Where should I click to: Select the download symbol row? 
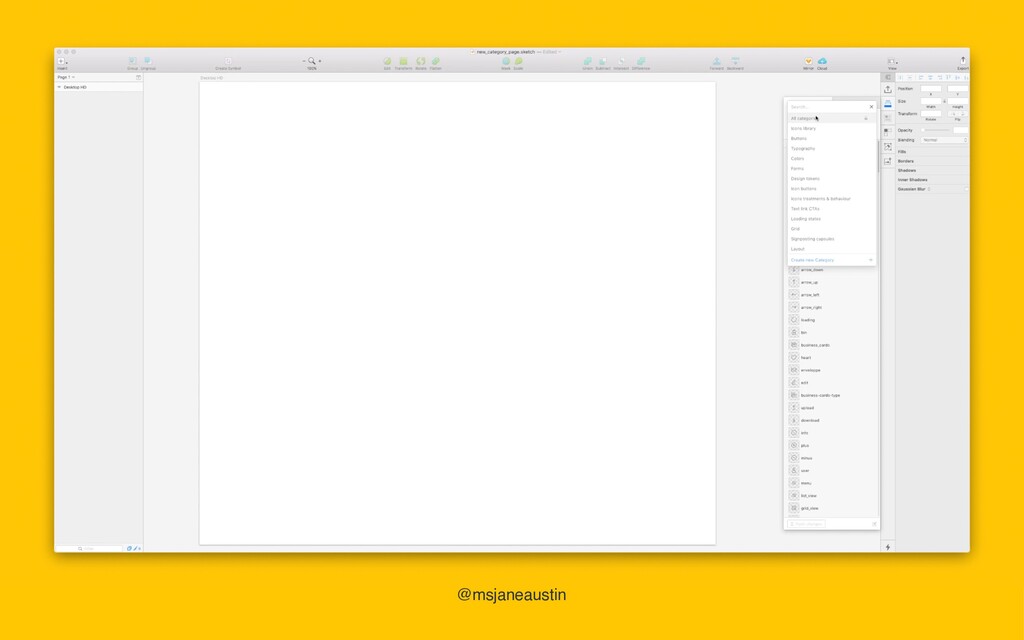click(831, 421)
